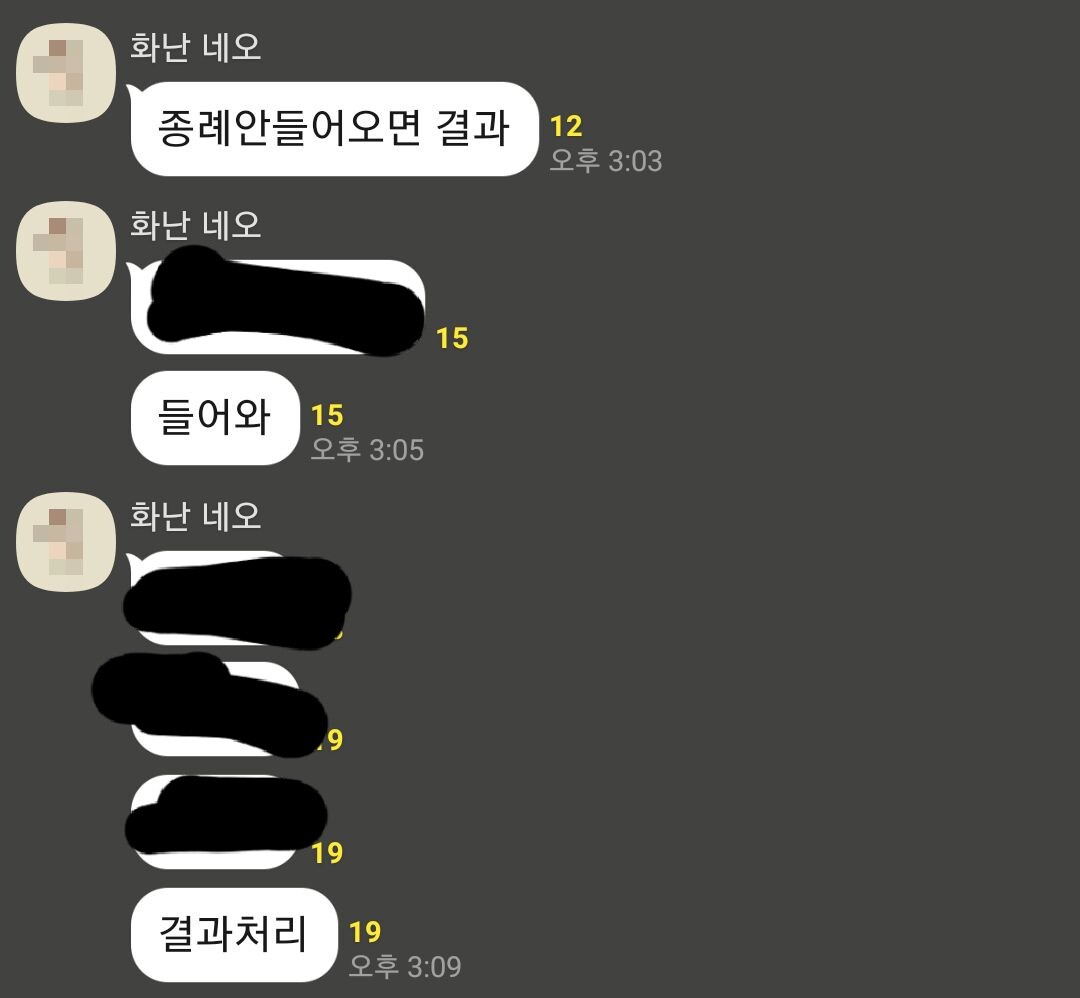Select the 화난 네오 sender name of the 3:09 group

coord(196,516)
